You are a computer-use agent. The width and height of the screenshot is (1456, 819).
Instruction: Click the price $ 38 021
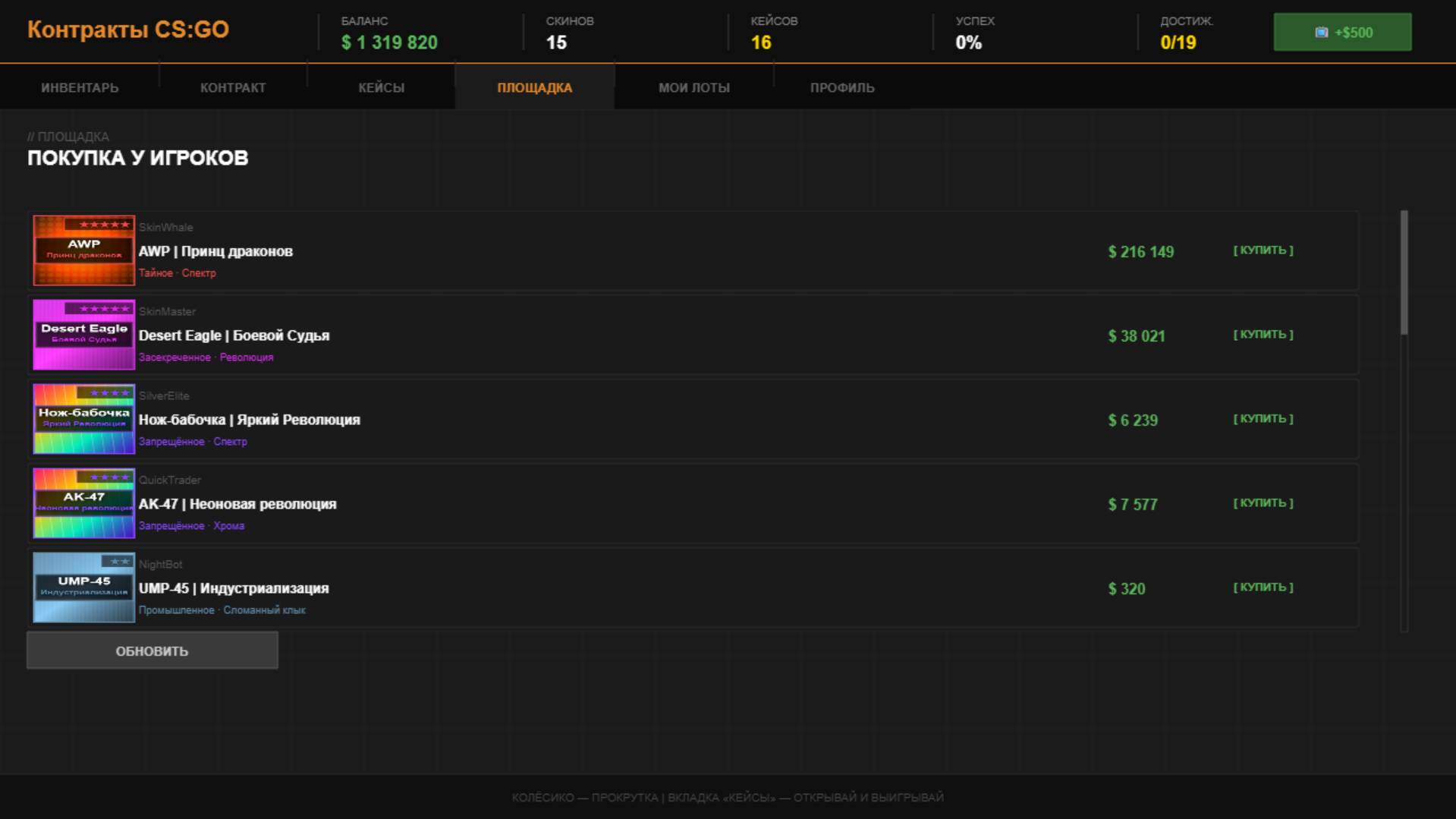pos(1137,336)
